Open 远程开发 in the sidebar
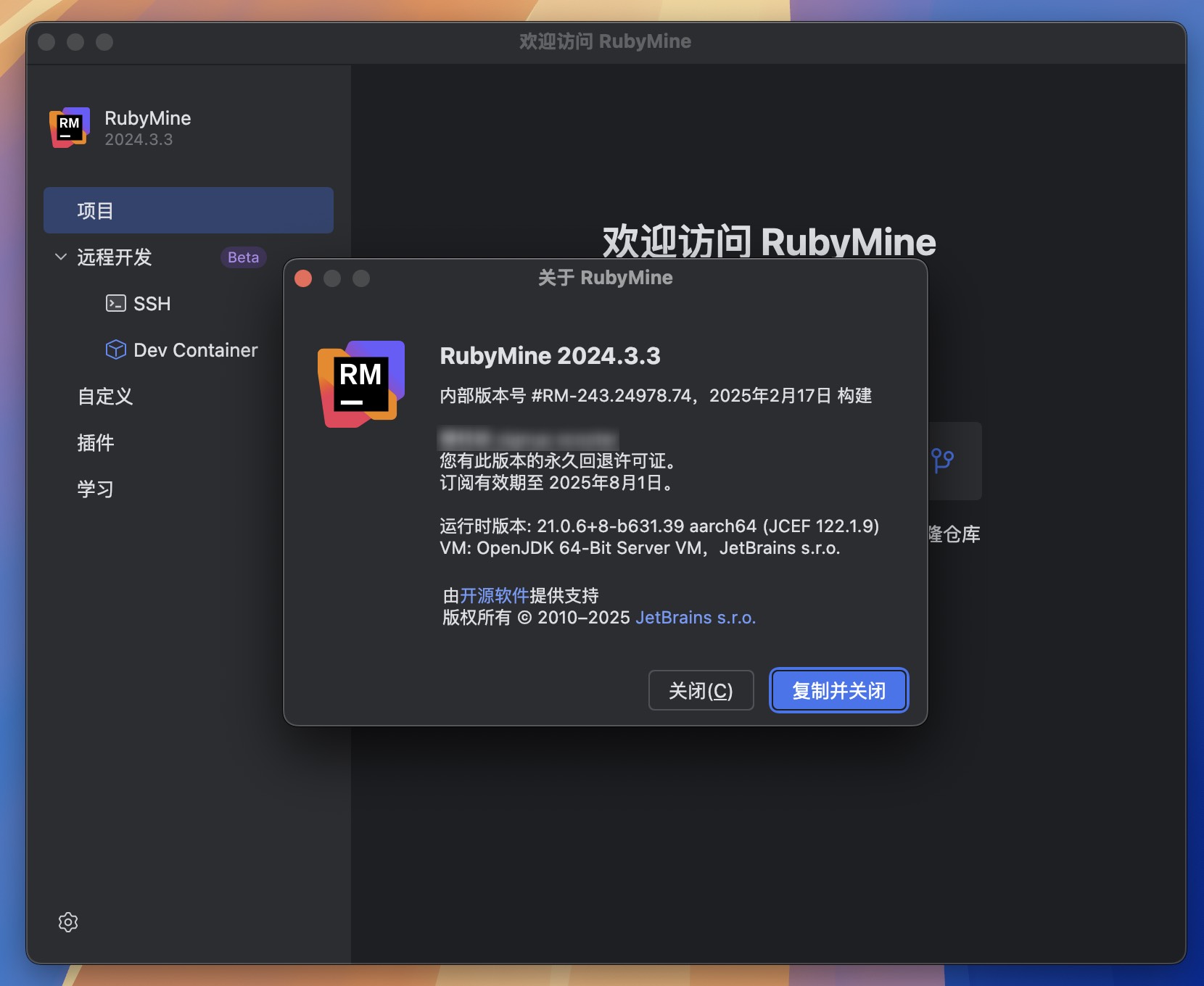1204x986 pixels. (115, 257)
